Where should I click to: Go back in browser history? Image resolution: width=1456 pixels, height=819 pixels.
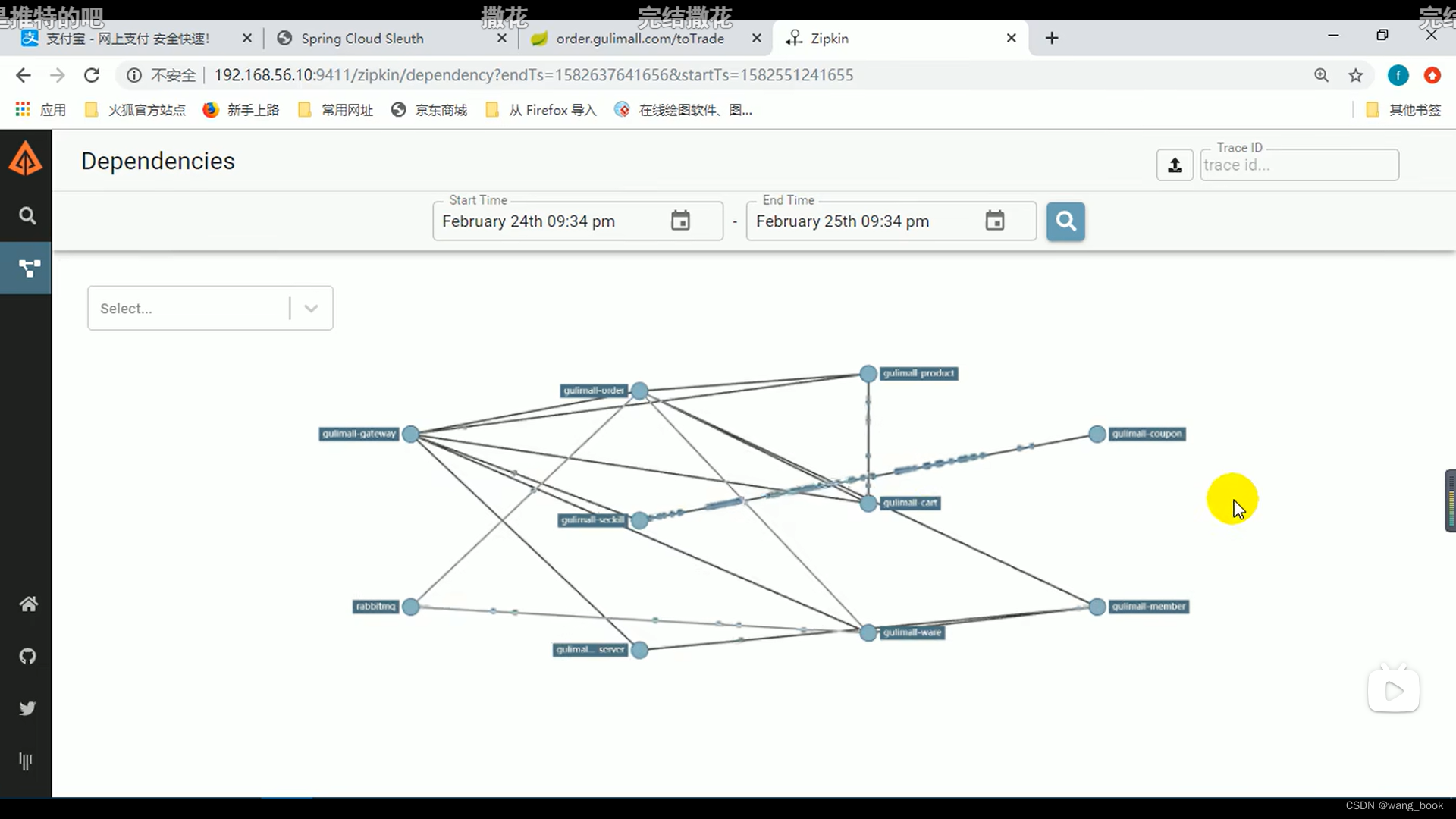coord(24,75)
